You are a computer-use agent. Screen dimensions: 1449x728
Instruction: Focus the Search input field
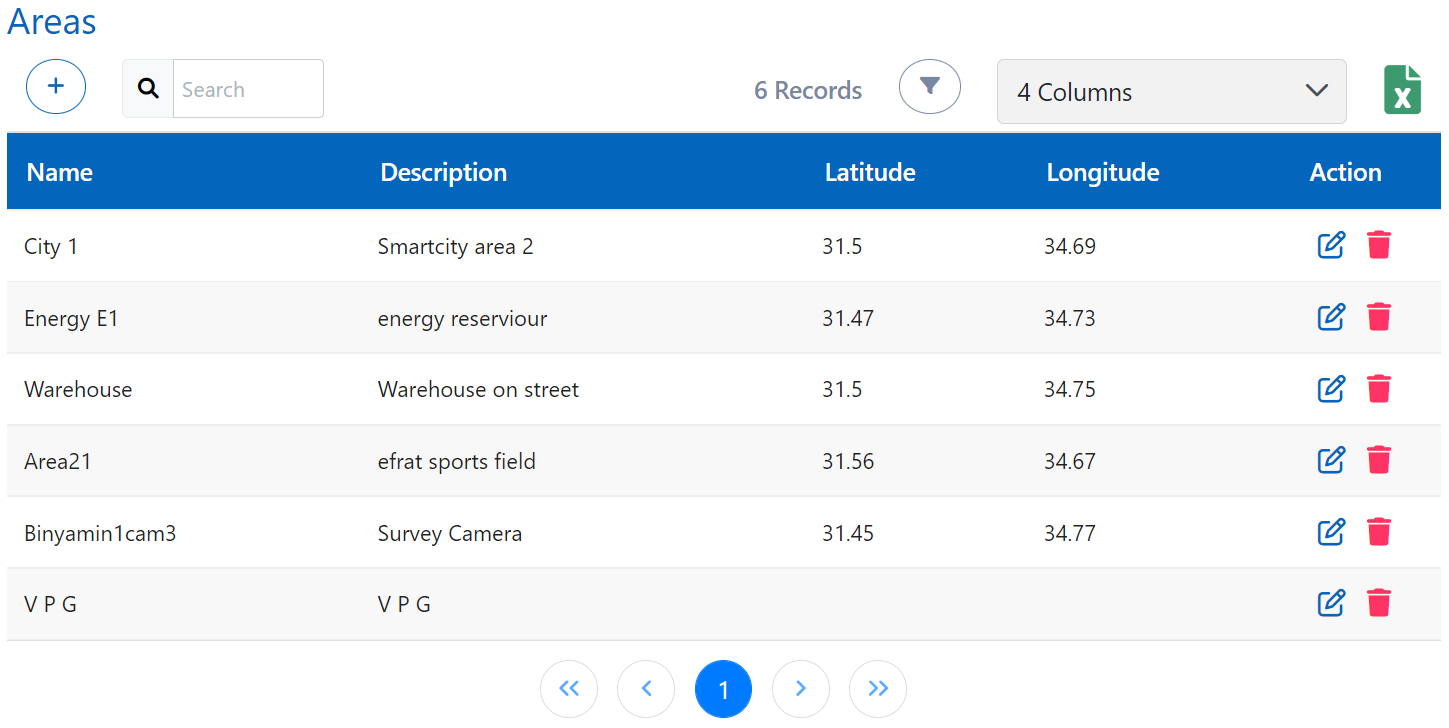[247, 89]
